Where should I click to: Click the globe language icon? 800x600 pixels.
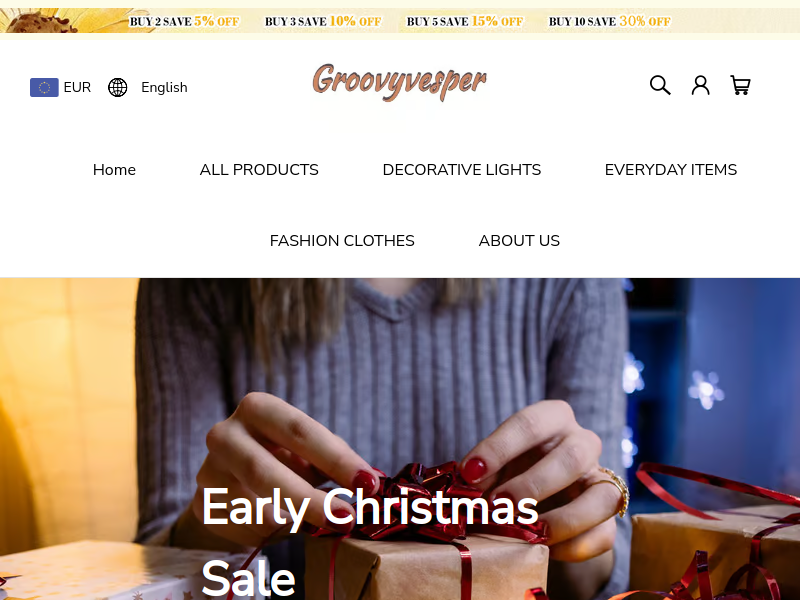117,87
